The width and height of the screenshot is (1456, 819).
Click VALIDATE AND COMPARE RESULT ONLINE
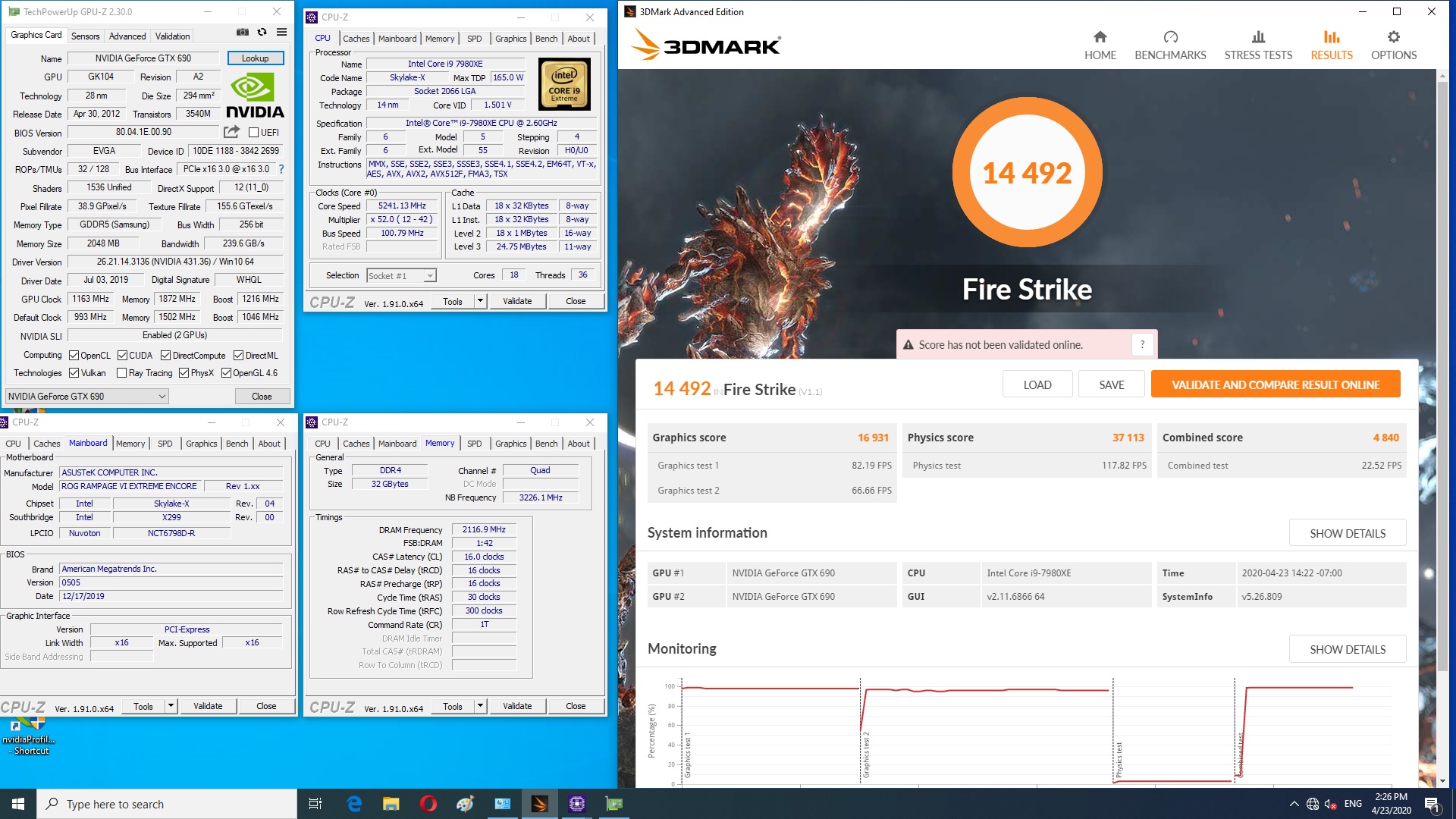(1276, 384)
